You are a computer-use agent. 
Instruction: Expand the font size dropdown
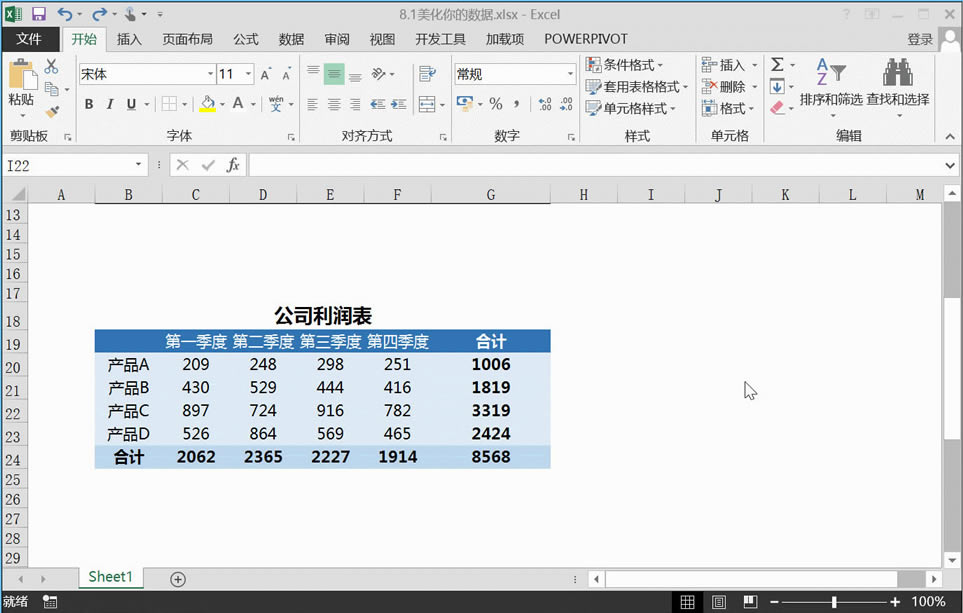[x=248, y=73]
